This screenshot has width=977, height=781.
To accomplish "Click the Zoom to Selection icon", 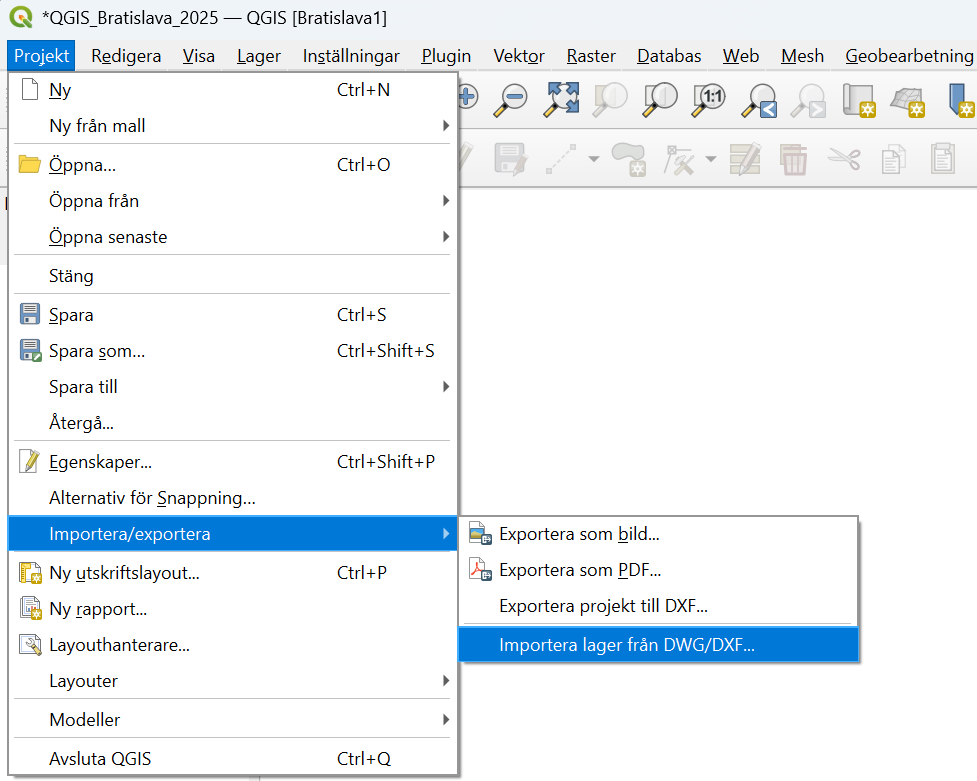I will click(x=610, y=100).
